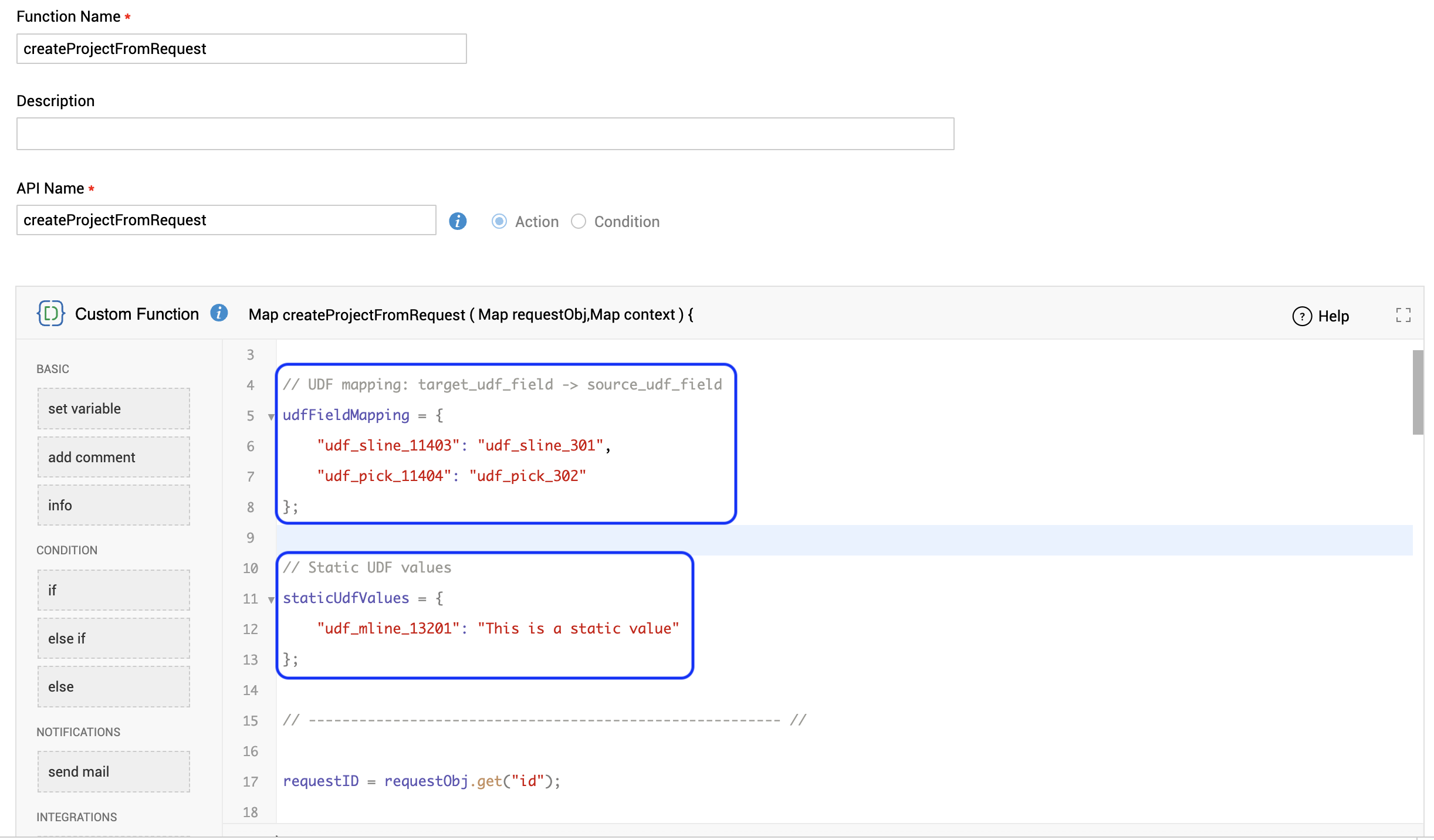Insert an info block
This screenshot has height=840, width=1434.
[x=113, y=505]
